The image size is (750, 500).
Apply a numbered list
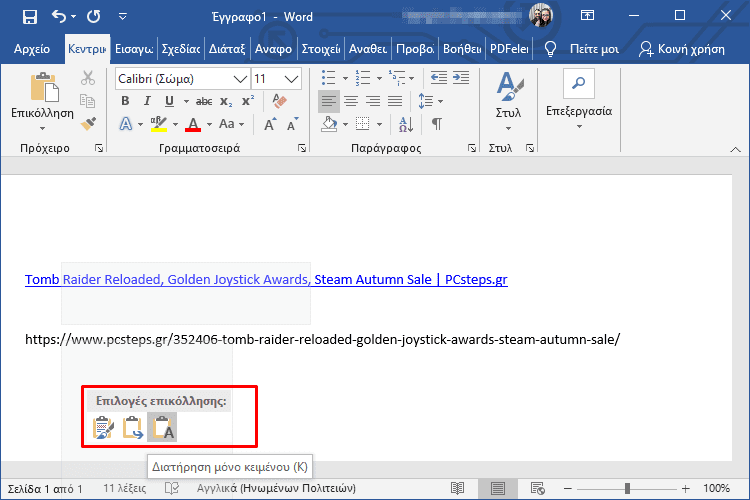tap(363, 78)
